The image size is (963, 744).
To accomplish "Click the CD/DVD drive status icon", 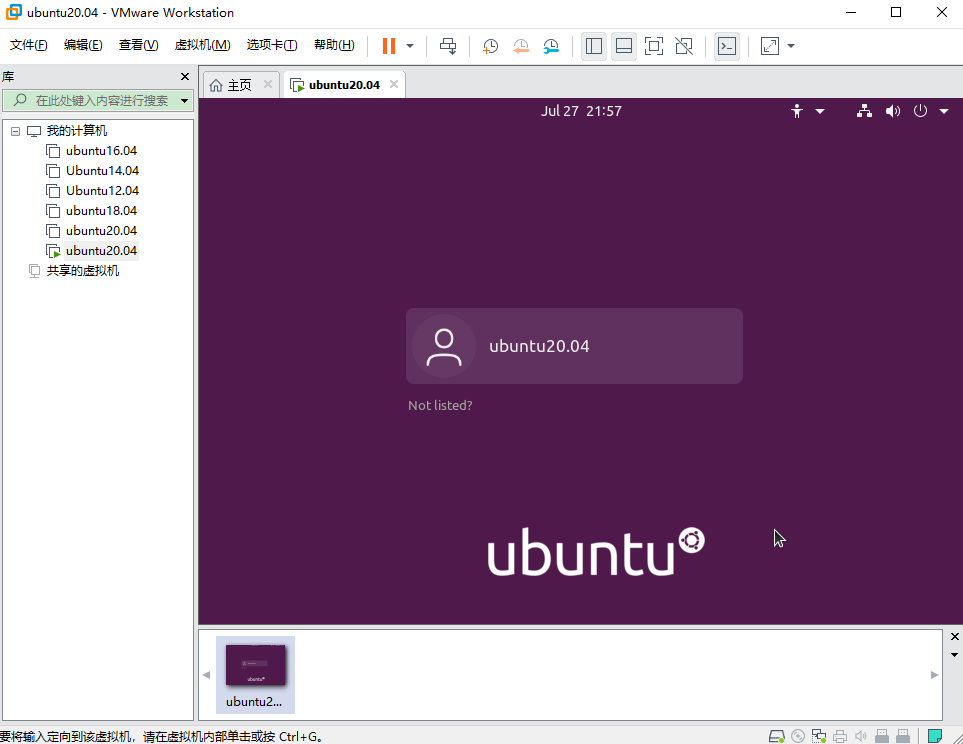I will coord(798,736).
